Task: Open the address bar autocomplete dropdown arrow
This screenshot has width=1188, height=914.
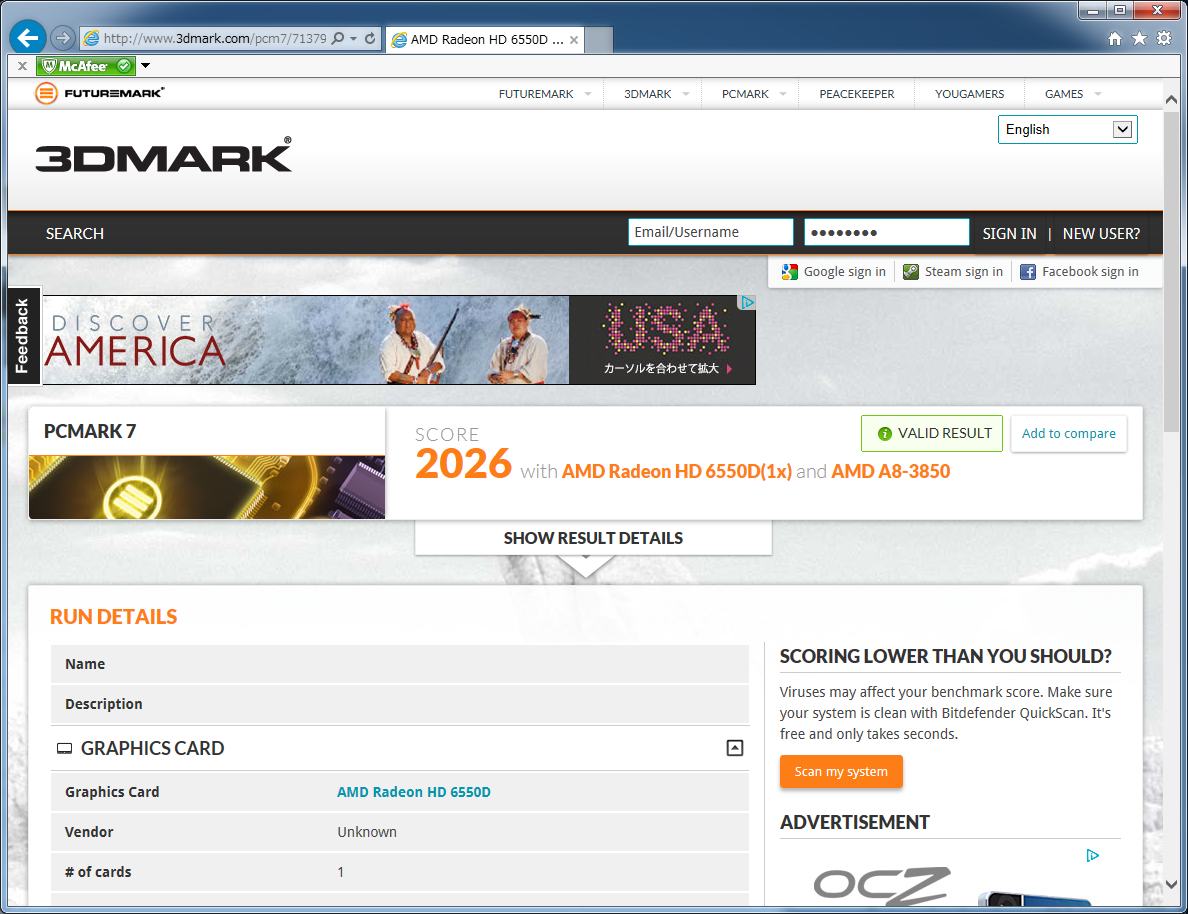Action: [x=353, y=39]
